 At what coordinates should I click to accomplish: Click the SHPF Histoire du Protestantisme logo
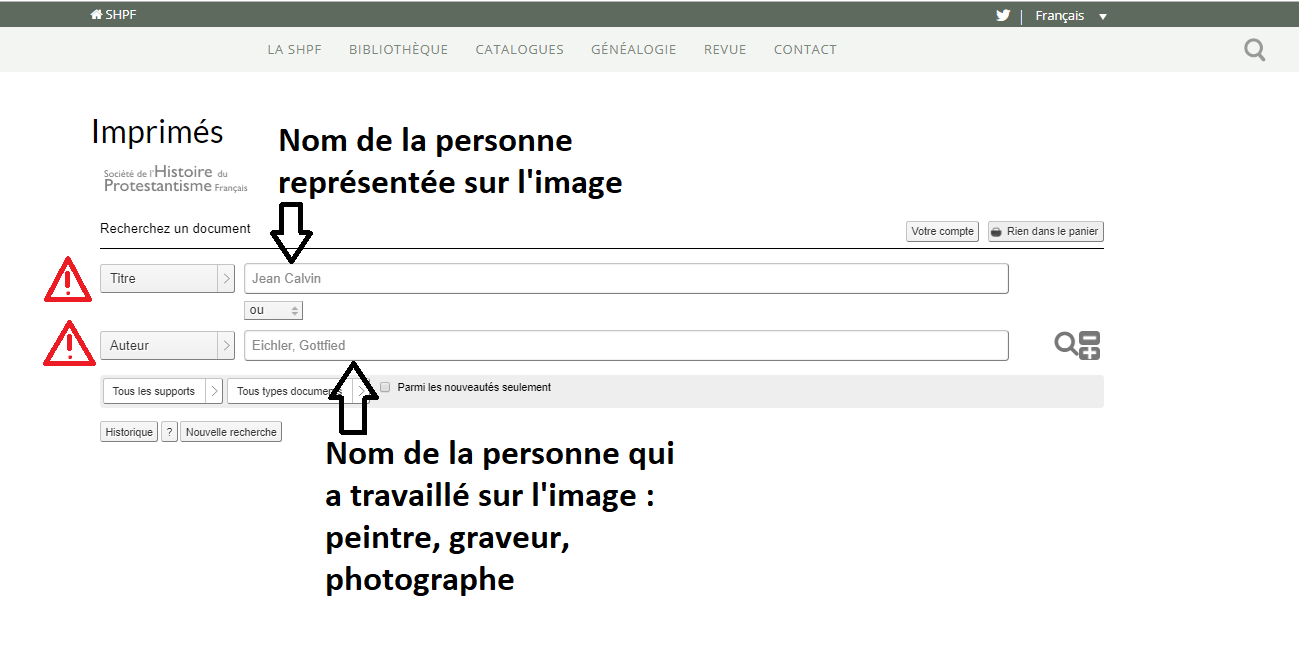(x=175, y=180)
